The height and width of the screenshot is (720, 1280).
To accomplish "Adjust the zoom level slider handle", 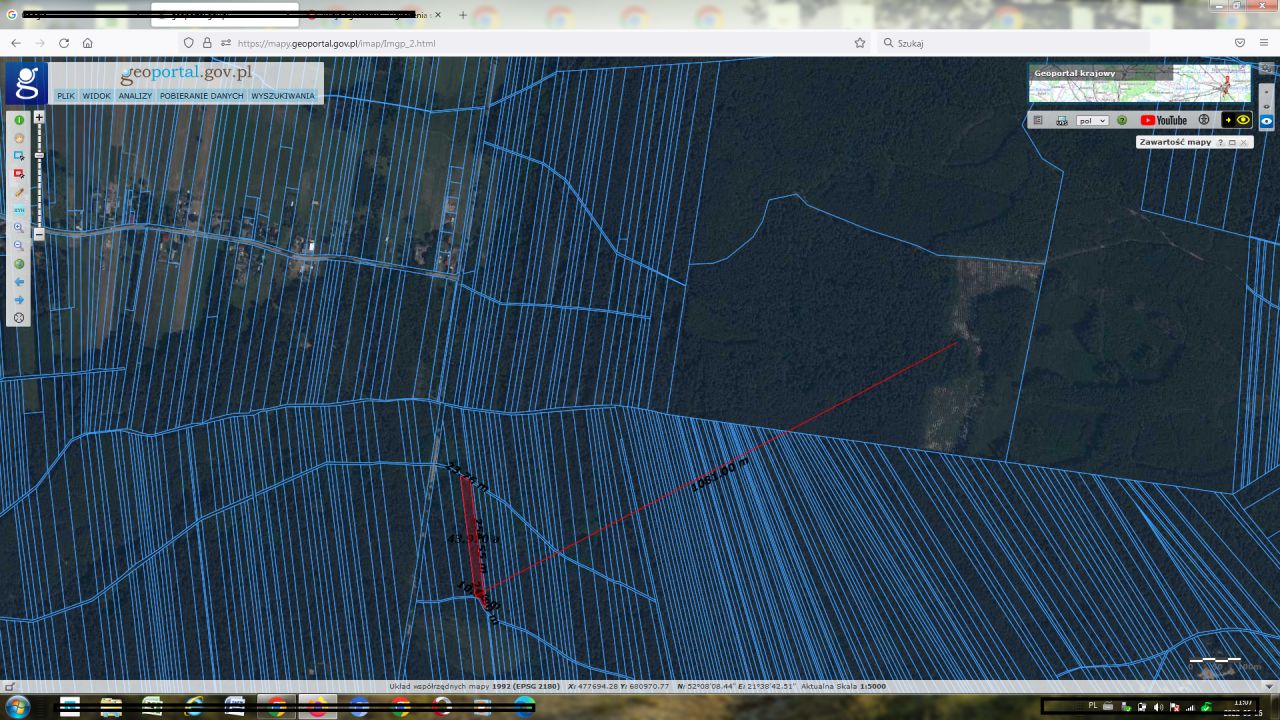I will click(39, 155).
